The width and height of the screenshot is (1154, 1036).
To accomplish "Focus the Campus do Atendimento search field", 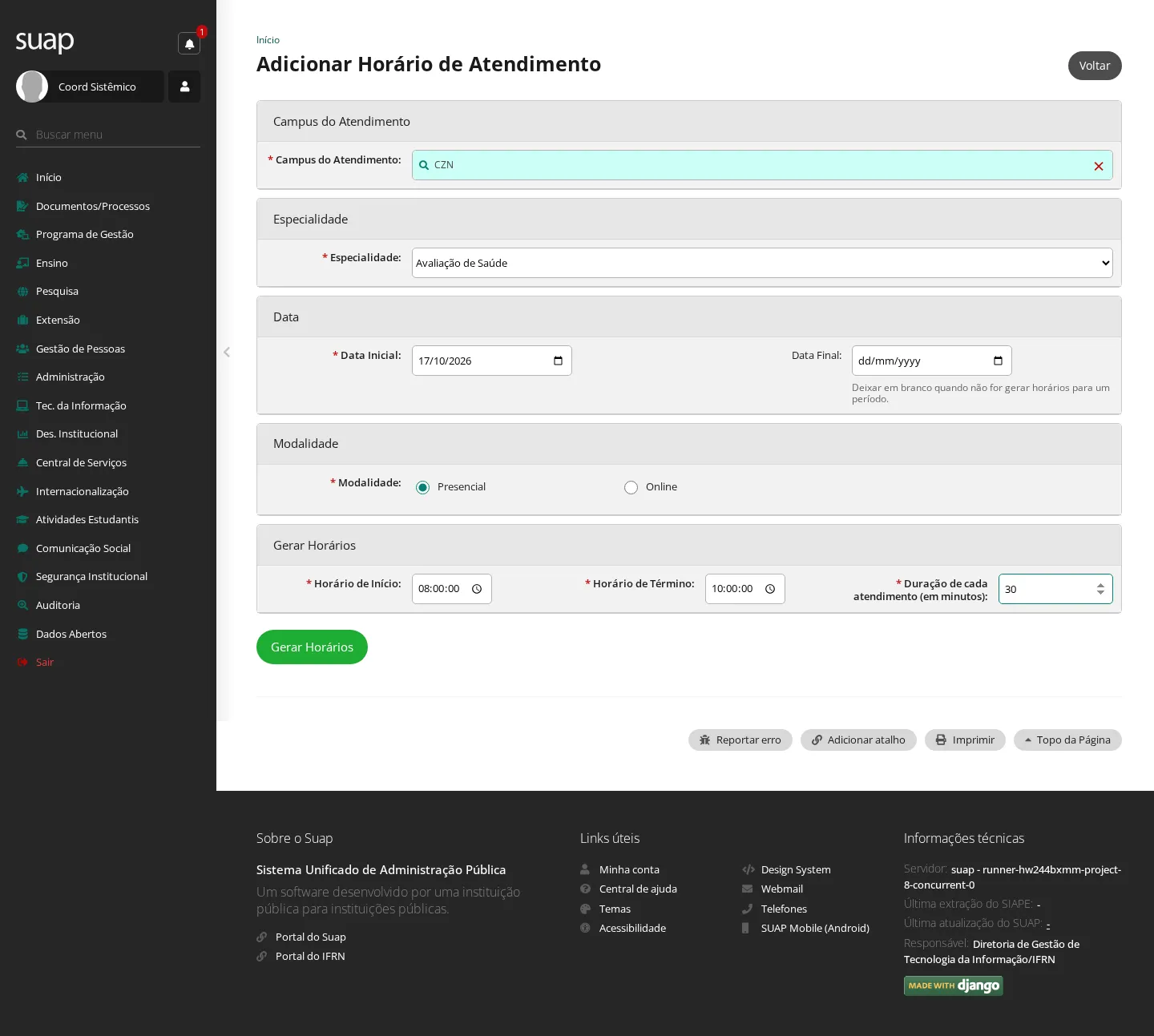I will [x=762, y=165].
